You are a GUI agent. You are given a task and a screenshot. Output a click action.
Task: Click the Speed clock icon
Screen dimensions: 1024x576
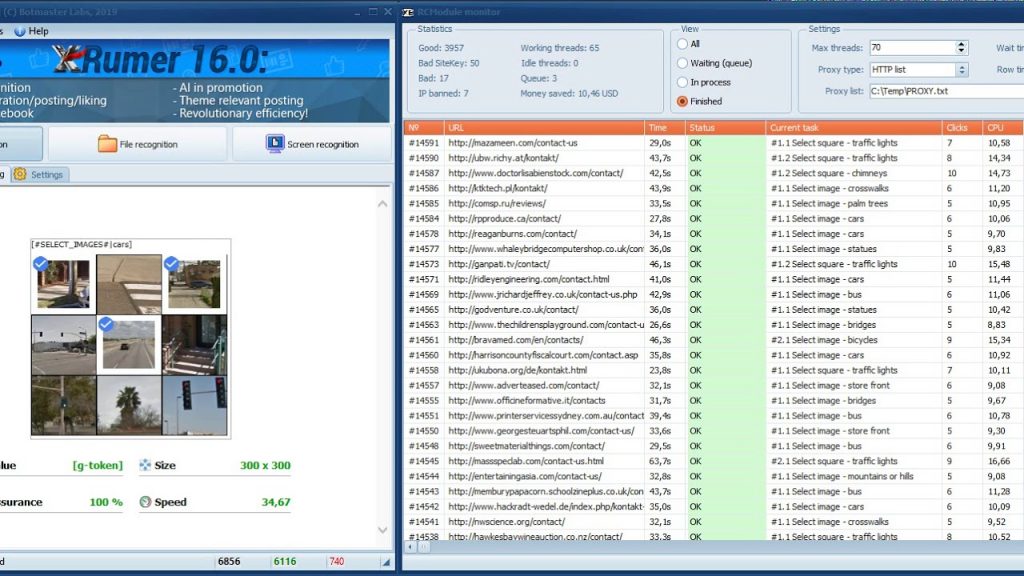pyautogui.click(x=145, y=502)
